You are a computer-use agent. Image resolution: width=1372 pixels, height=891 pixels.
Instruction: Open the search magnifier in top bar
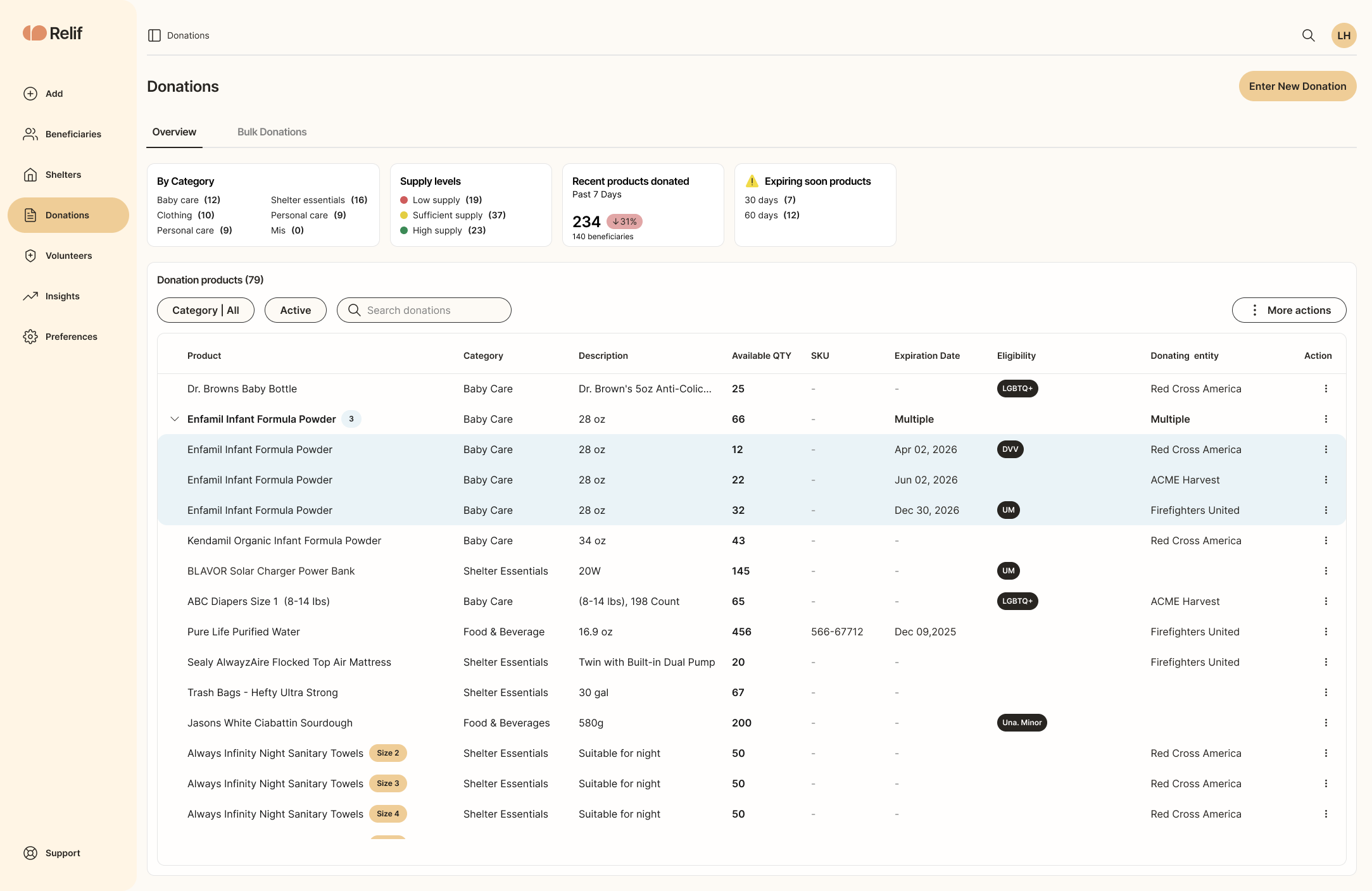pos(1309,35)
